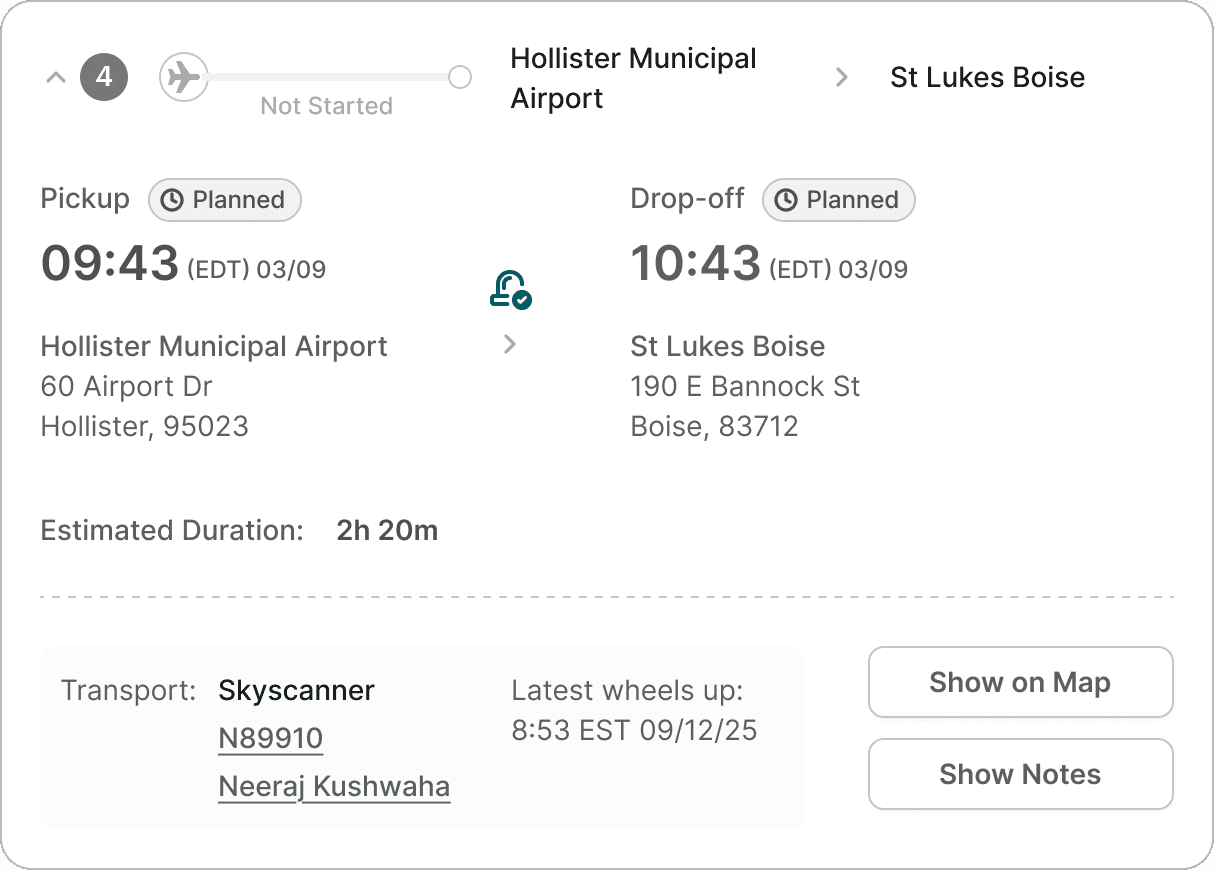Screen dimensions: 1214x870
Task: Click the St Lukes Boise header title
Action: pyautogui.click(x=987, y=78)
